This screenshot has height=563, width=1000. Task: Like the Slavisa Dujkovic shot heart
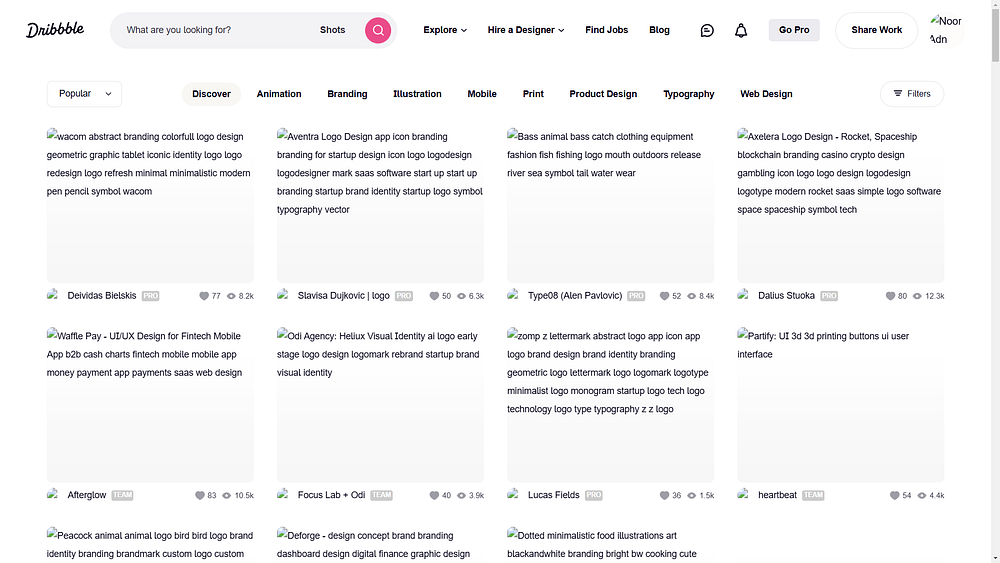pos(434,296)
